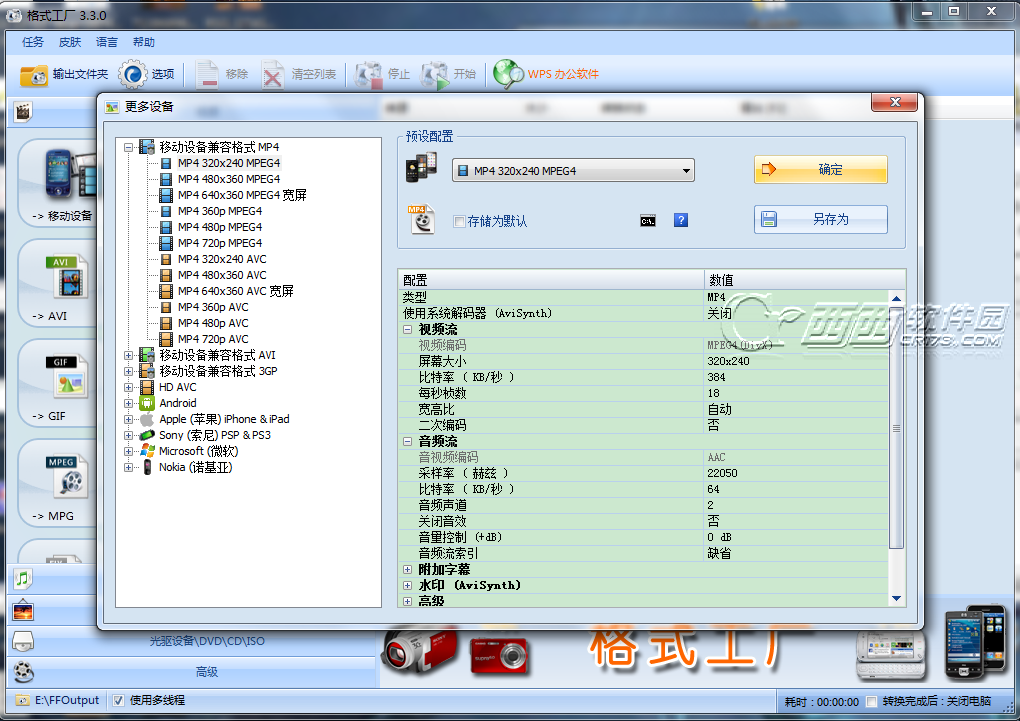Image resolution: width=1020 pixels, height=721 pixels.
Task: Open the 输出文件夹 output folder icon
Action: [34, 75]
